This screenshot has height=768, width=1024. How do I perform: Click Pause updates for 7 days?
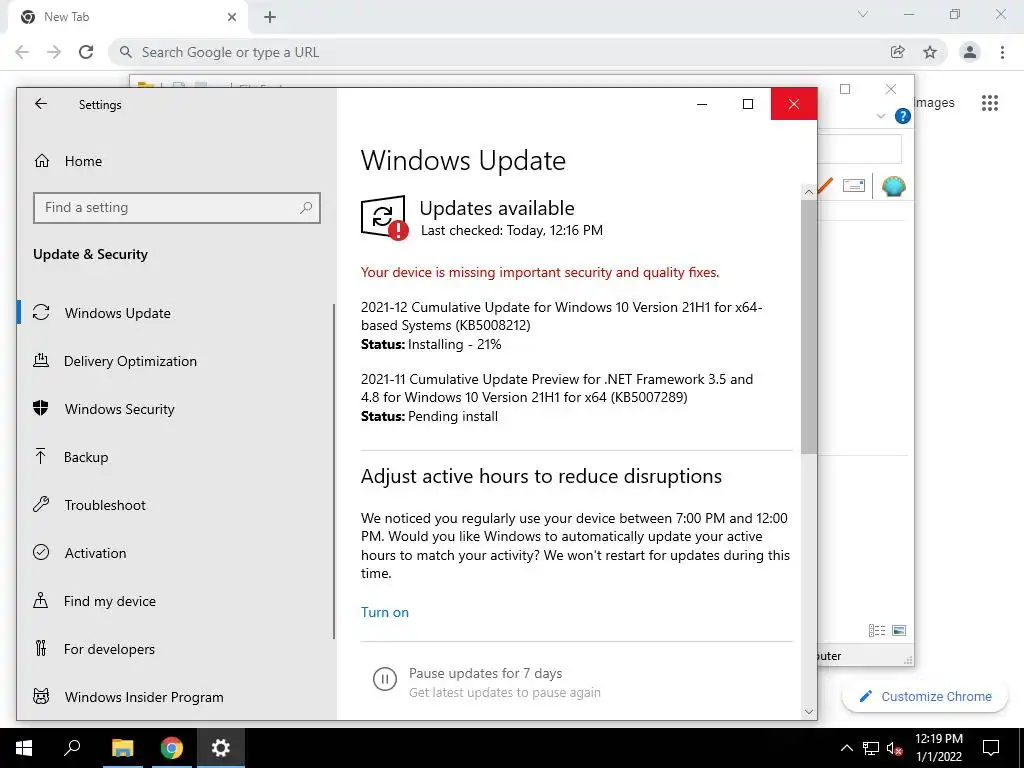[x=485, y=673]
